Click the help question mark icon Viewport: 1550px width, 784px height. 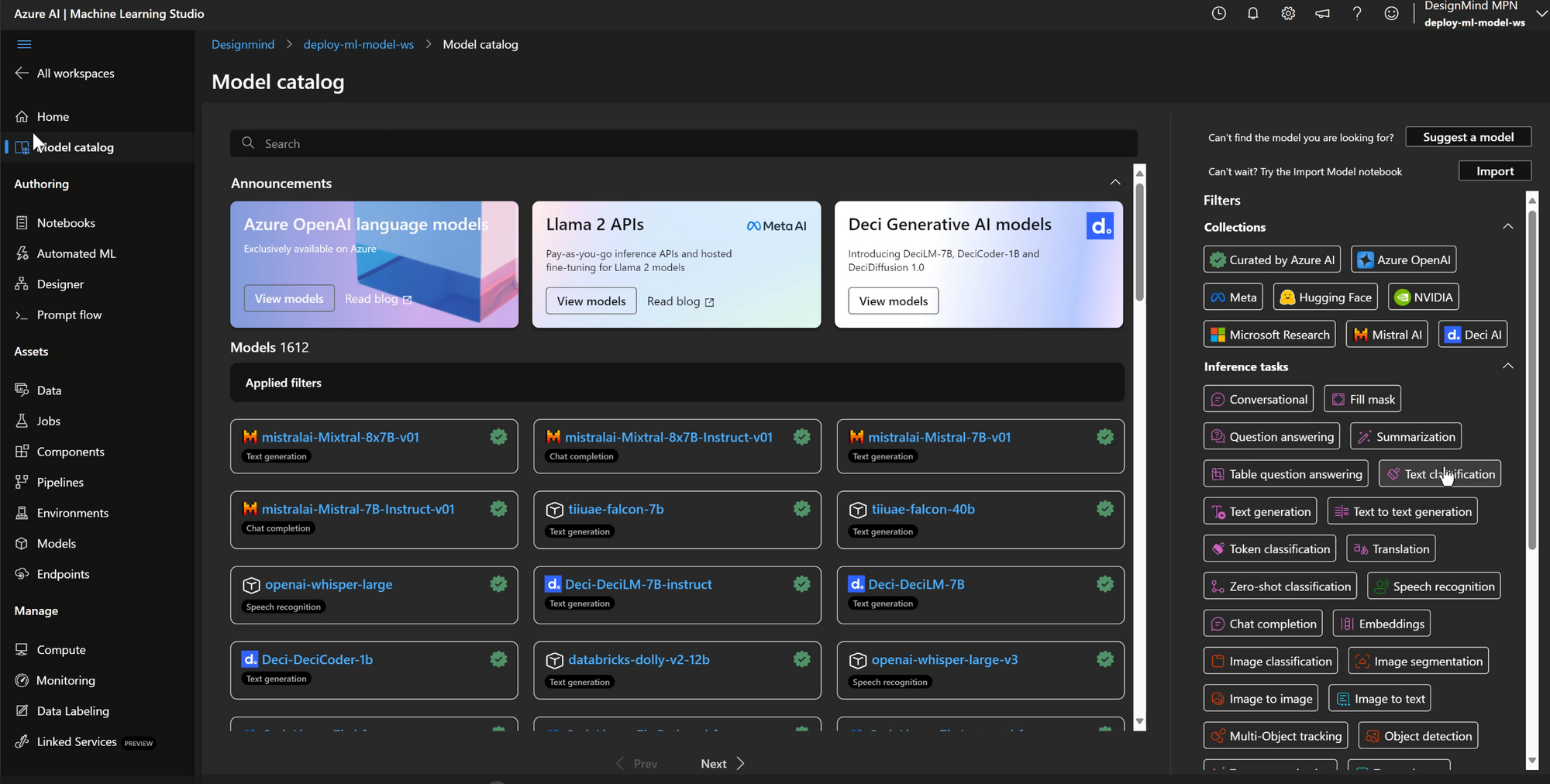tap(1356, 13)
